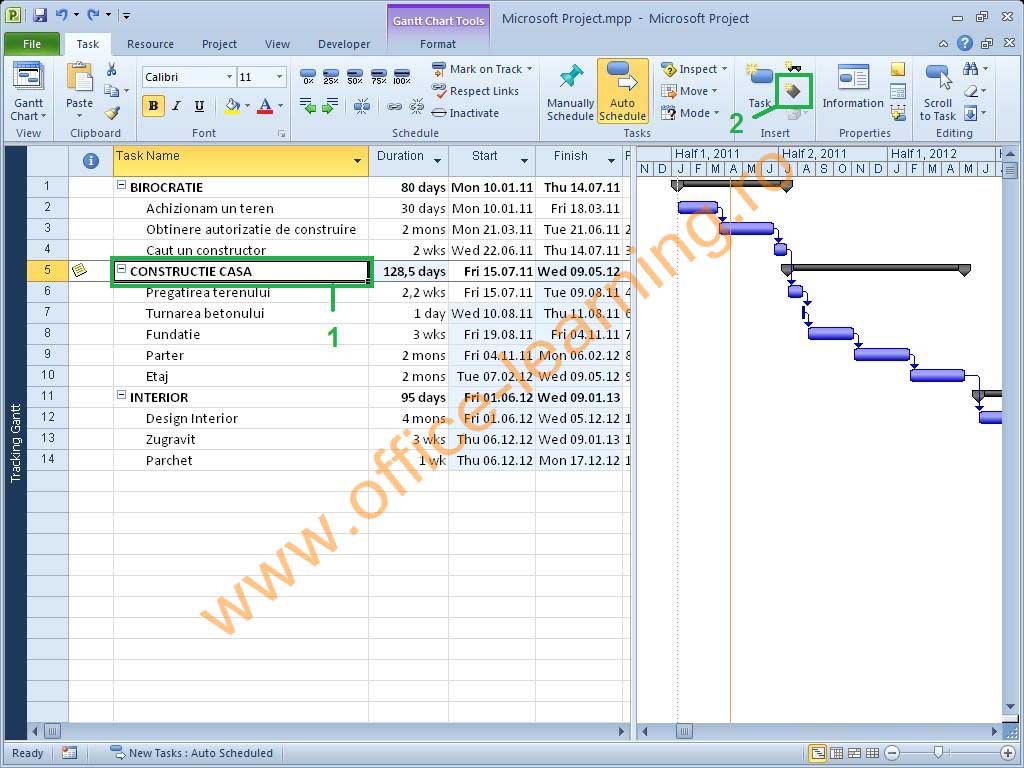Open the File tab

(32, 44)
